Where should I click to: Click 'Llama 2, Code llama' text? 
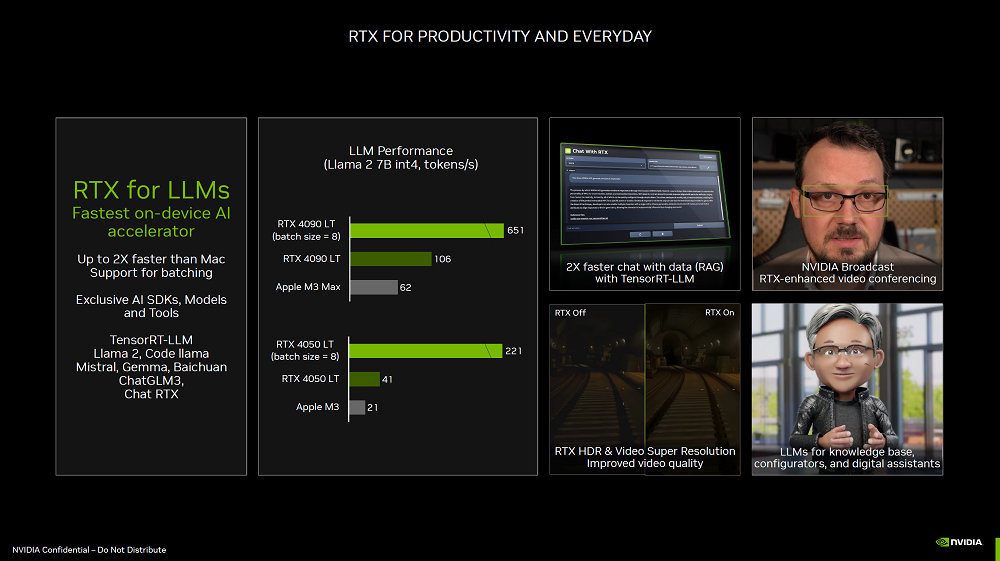151,353
